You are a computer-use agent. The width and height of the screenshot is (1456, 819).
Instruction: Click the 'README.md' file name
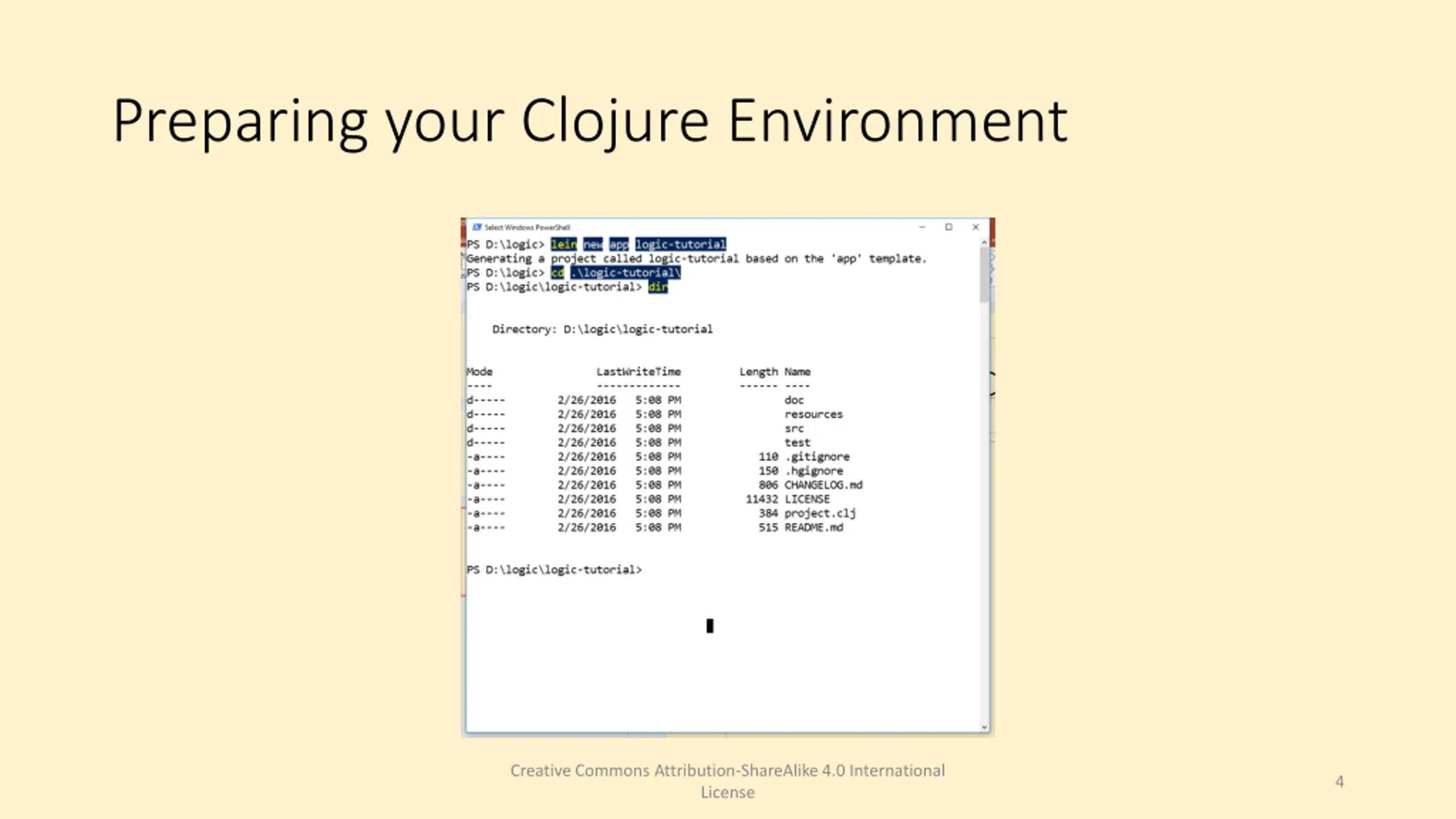coord(814,527)
